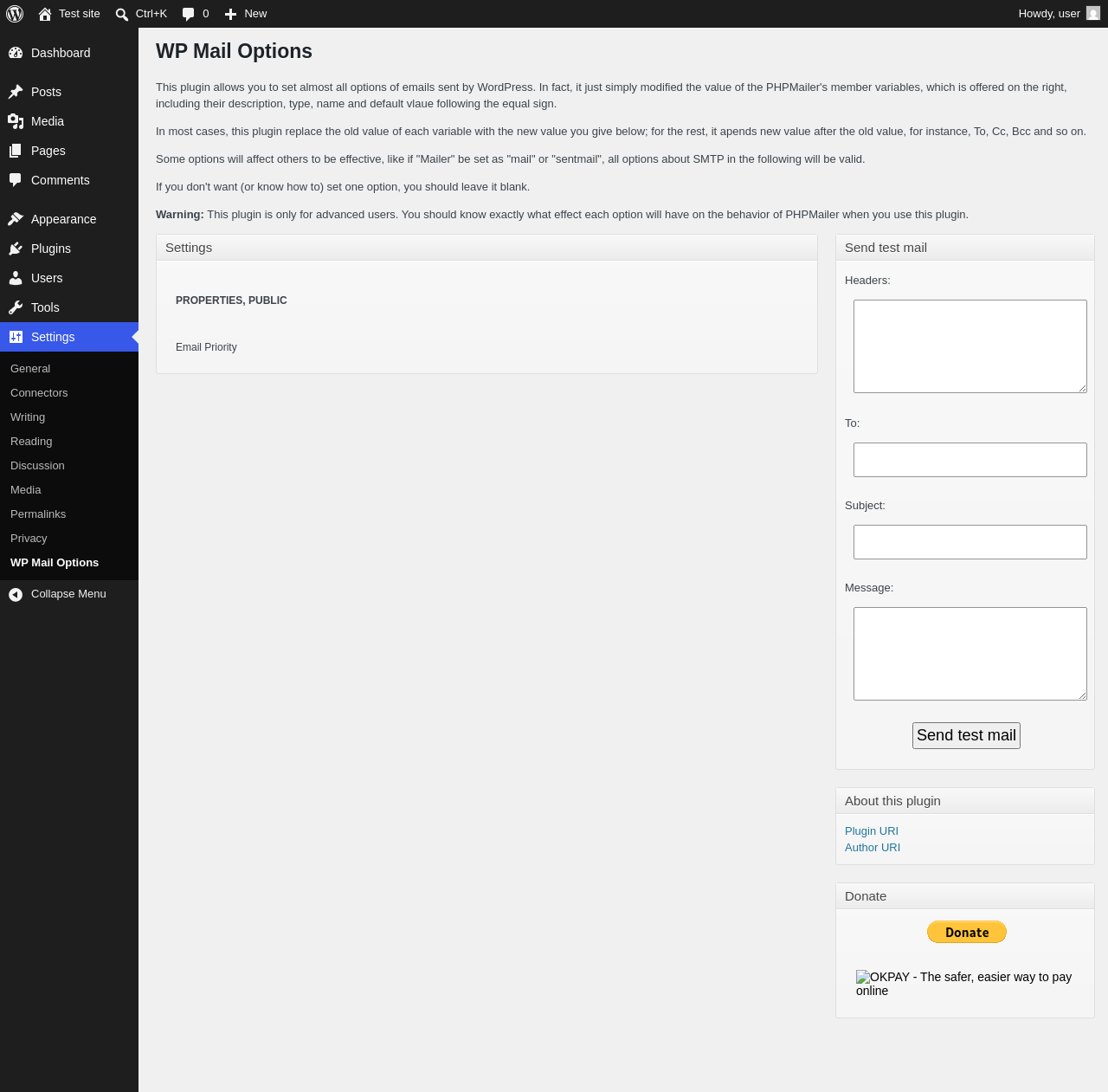Go to Reading settings
The height and width of the screenshot is (1092, 1108).
[x=31, y=442]
